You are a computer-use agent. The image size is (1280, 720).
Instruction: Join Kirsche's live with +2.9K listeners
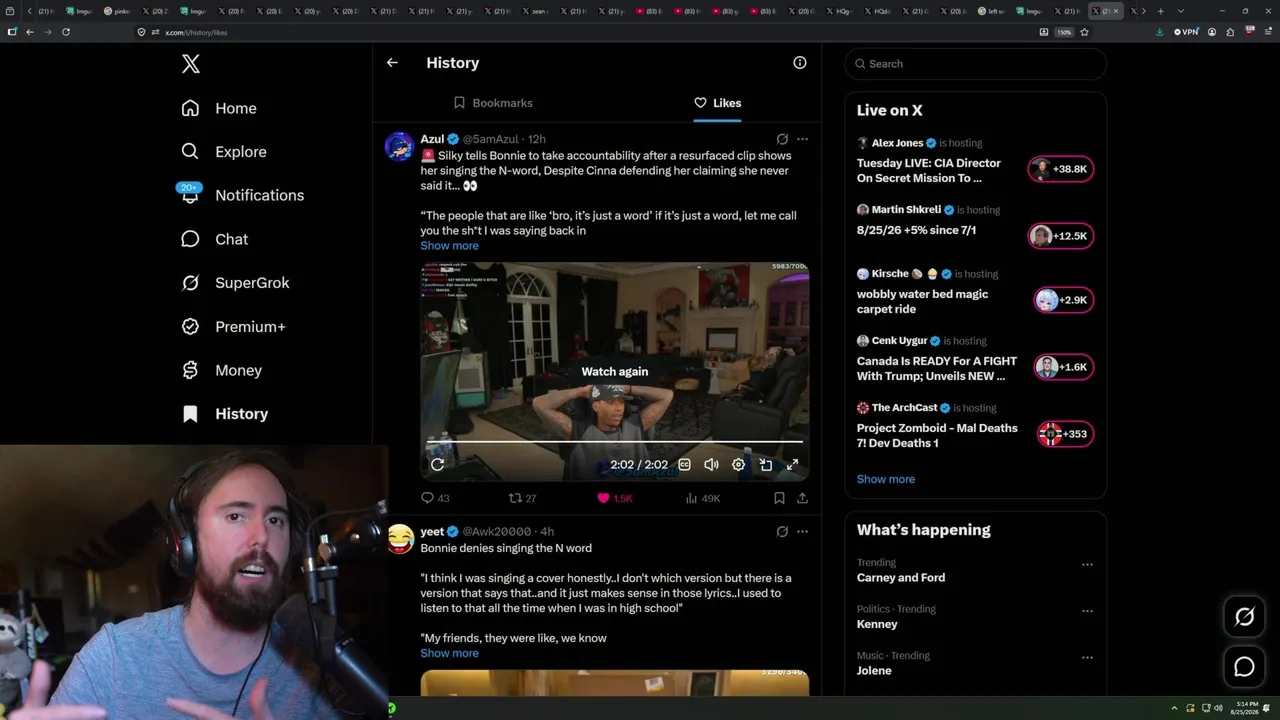click(x=1064, y=300)
